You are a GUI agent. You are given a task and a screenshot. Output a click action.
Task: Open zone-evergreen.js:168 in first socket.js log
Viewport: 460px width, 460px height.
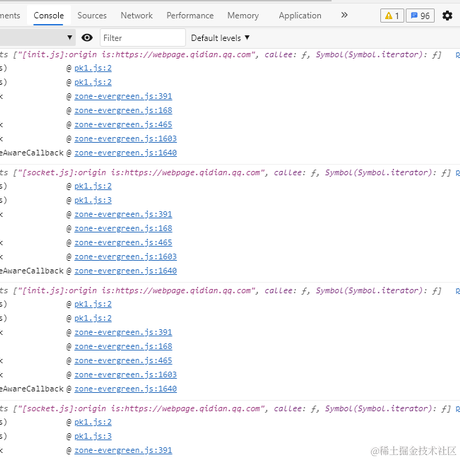[x=123, y=228]
